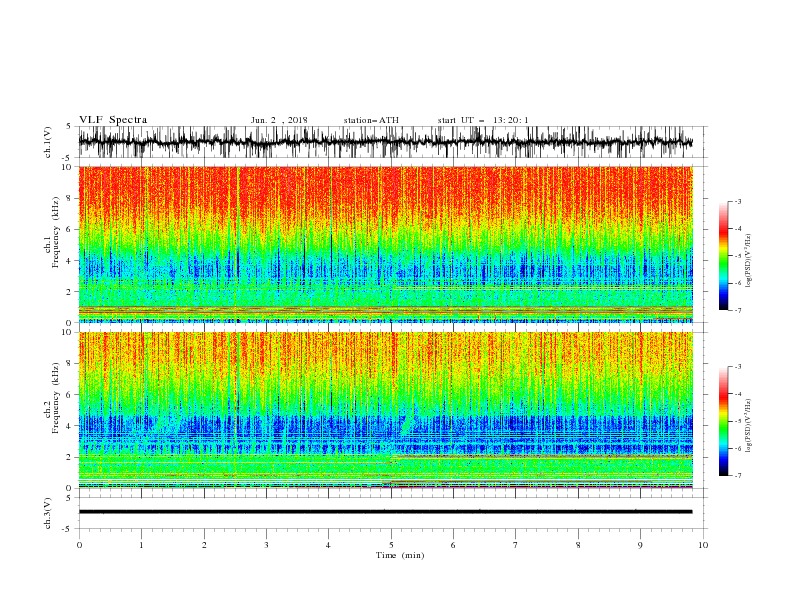The image size is (792, 612).
Task: Click the "8" tick on the ch.1 frequency axis
Action: point(69,198)
